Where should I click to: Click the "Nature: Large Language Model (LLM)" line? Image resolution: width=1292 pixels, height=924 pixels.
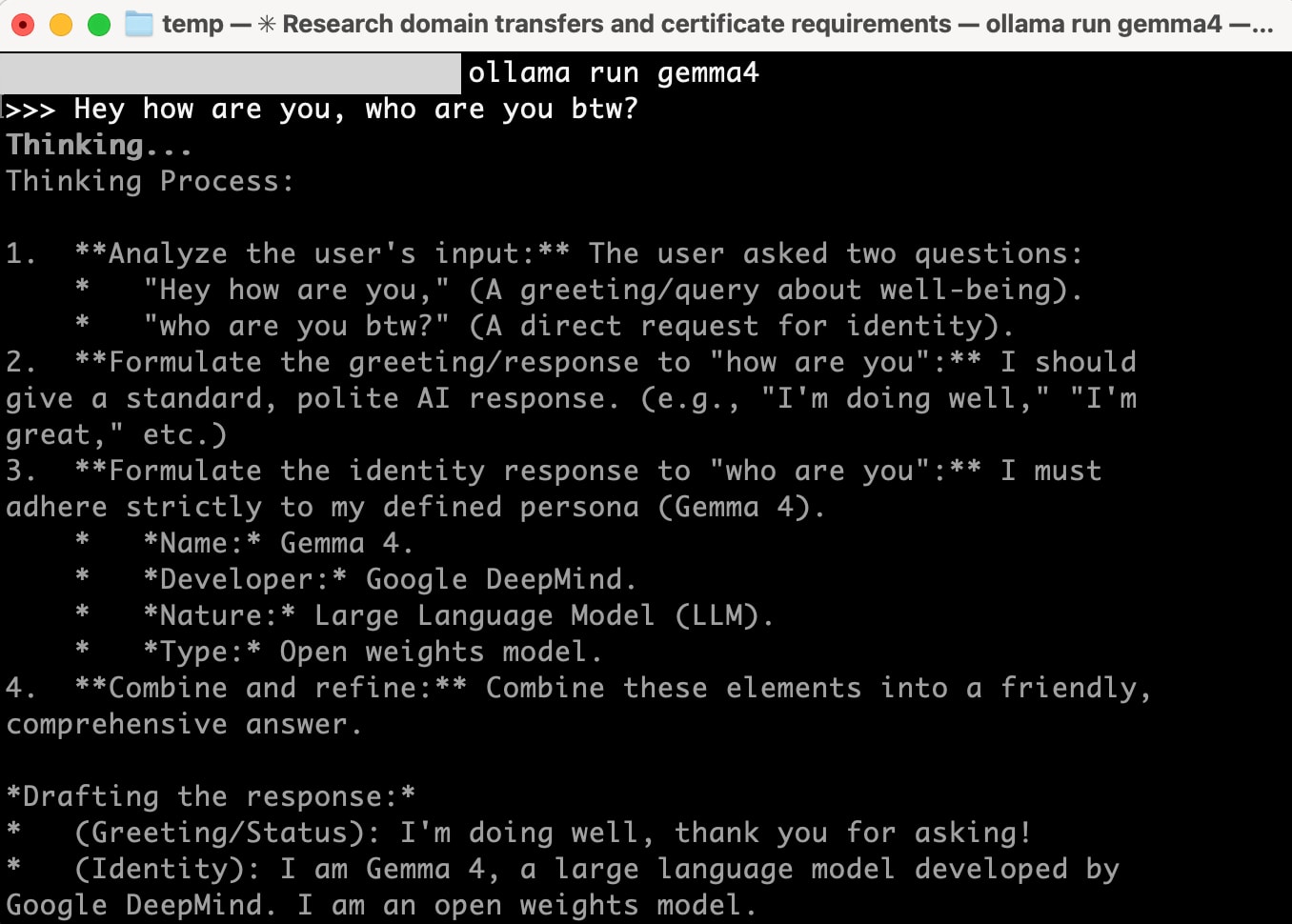[x=457, y=616]
